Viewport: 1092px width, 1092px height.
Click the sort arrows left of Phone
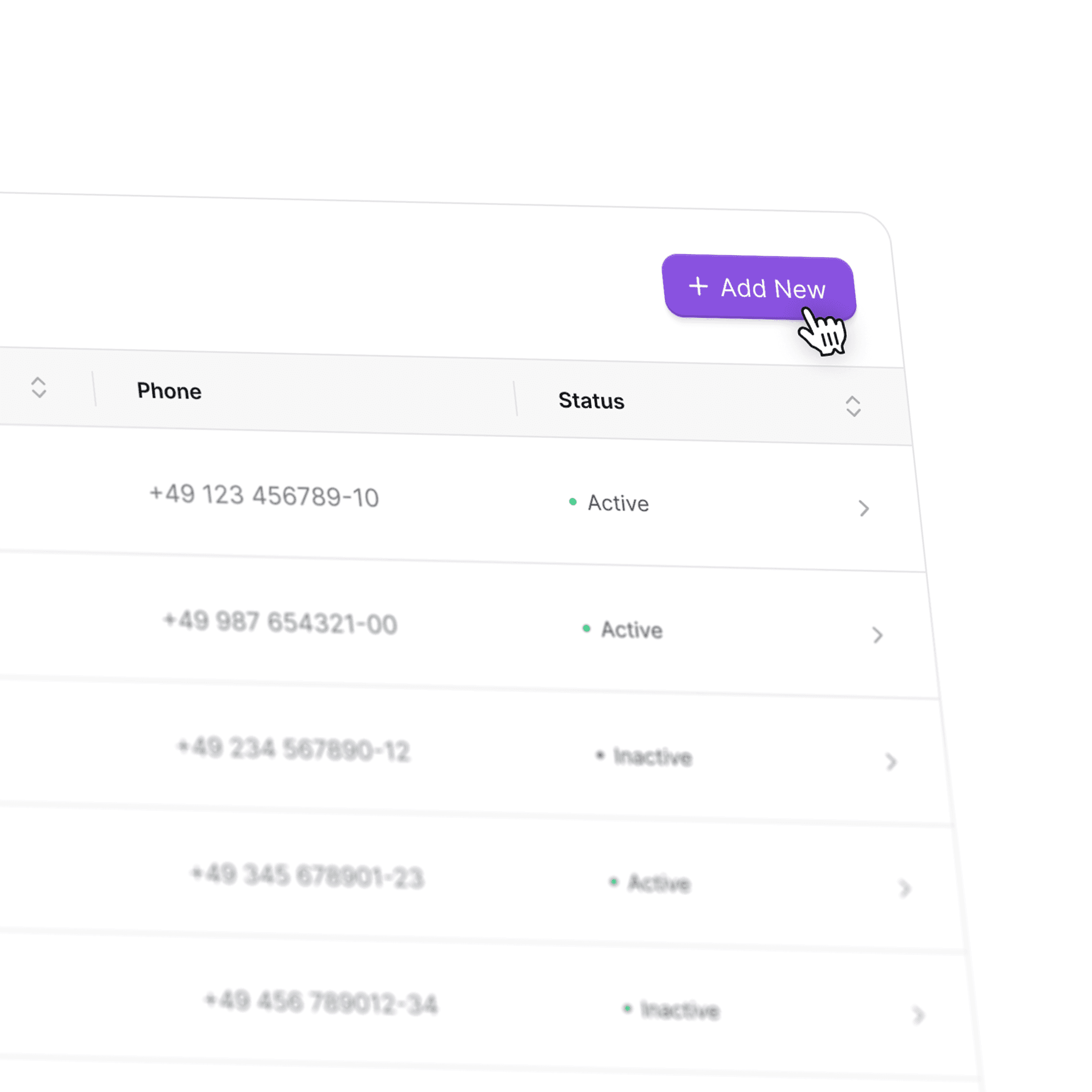38,387
